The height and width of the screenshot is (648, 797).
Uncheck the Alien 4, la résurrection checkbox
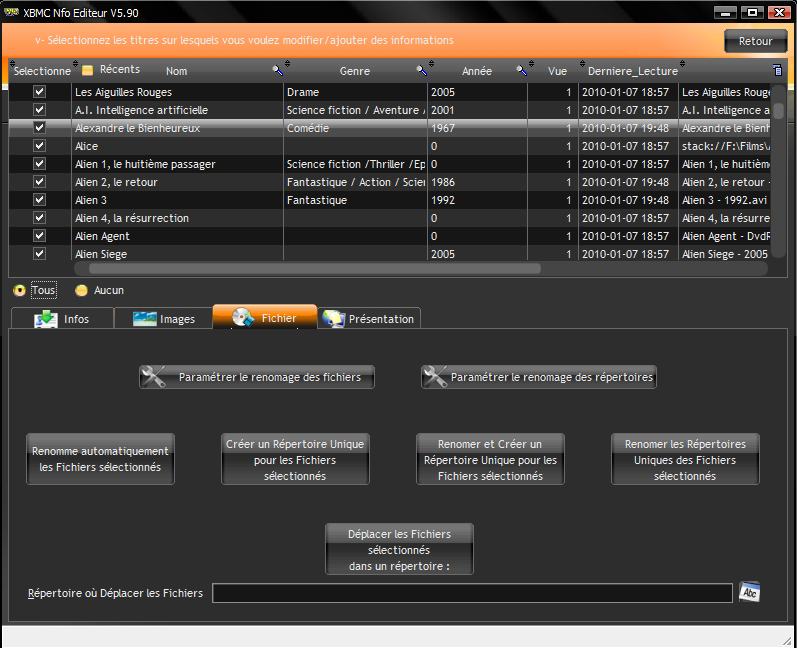[39, 218]
